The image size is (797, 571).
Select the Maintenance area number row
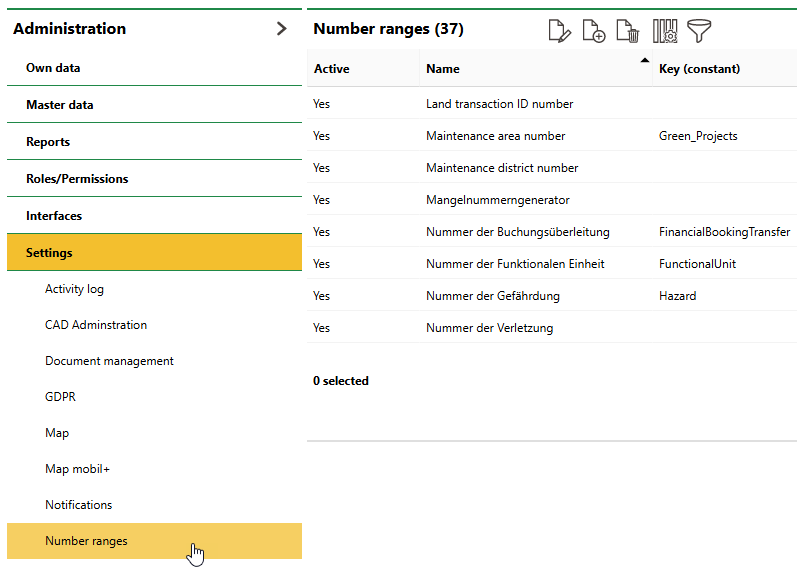[495, 136]
